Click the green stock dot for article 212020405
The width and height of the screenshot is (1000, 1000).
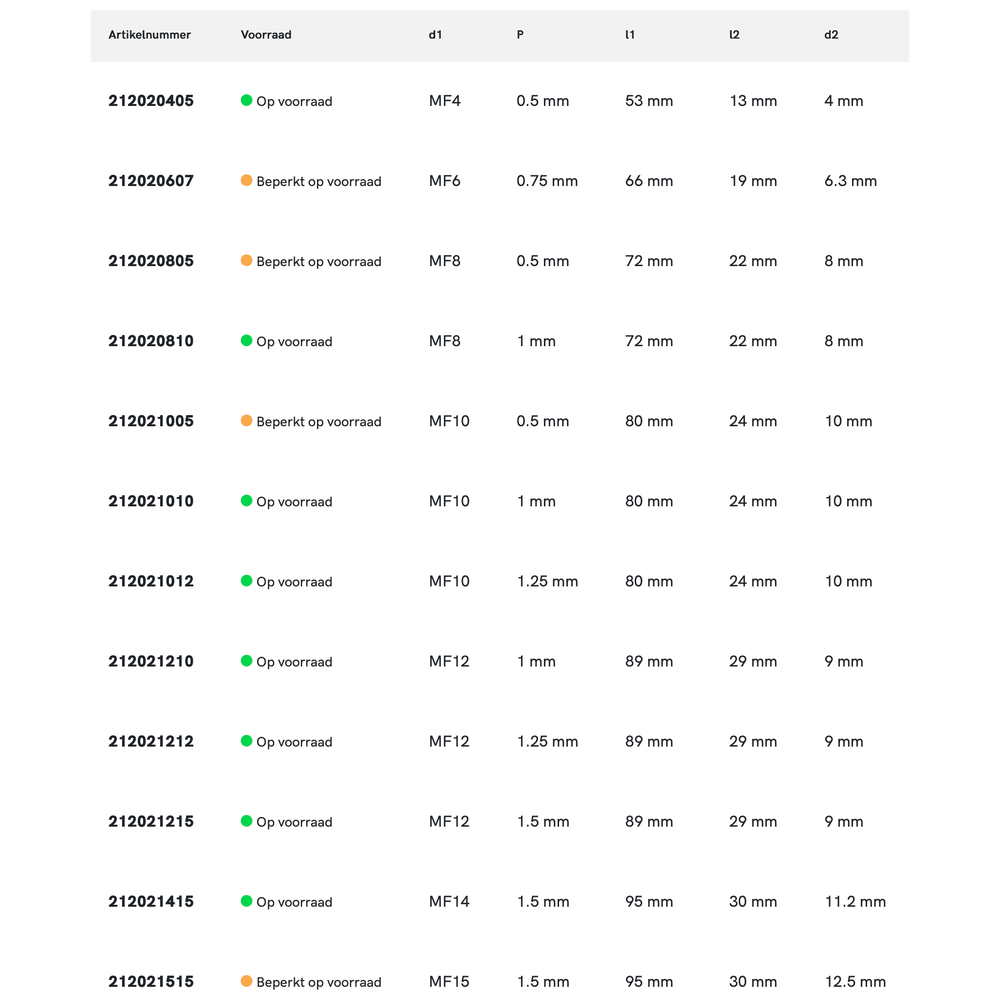tap(246, 100)
